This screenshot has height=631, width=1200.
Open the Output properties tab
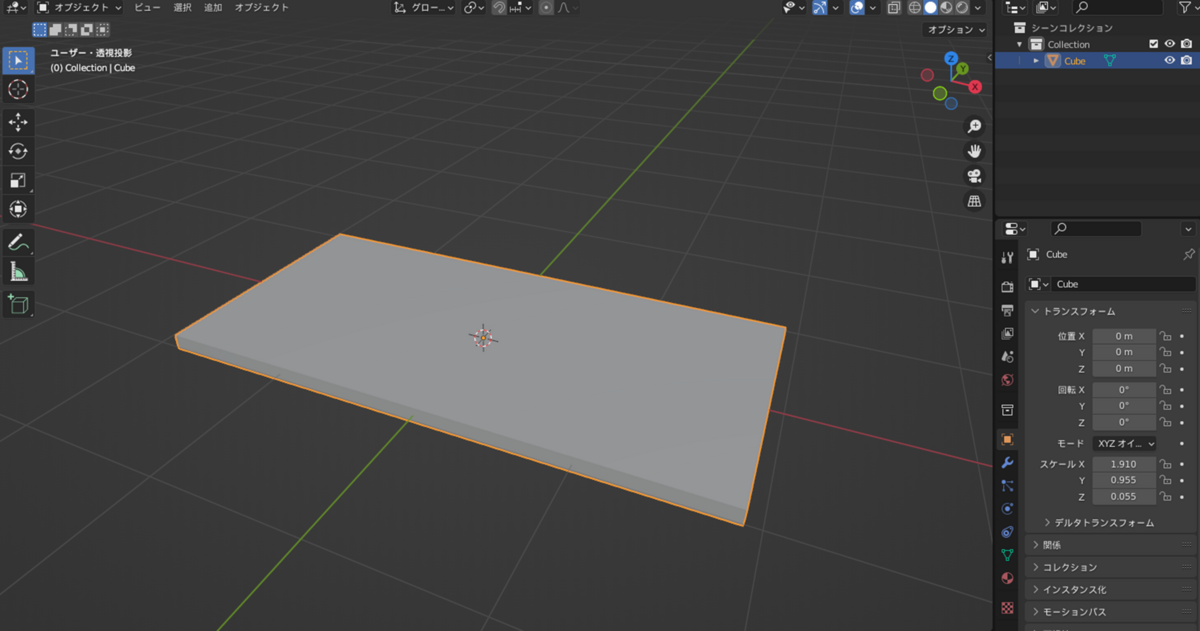tap(1007, 310)
